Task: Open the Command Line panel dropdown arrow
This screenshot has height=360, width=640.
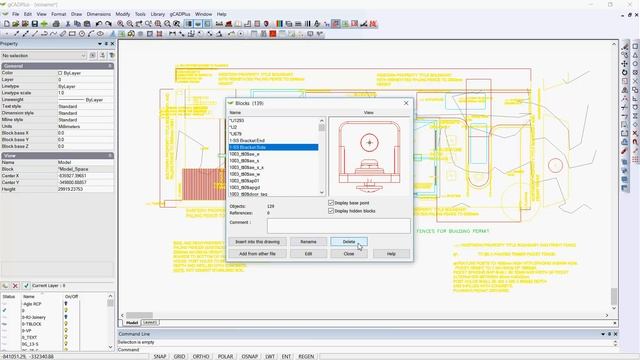Action: pos(603,334)
